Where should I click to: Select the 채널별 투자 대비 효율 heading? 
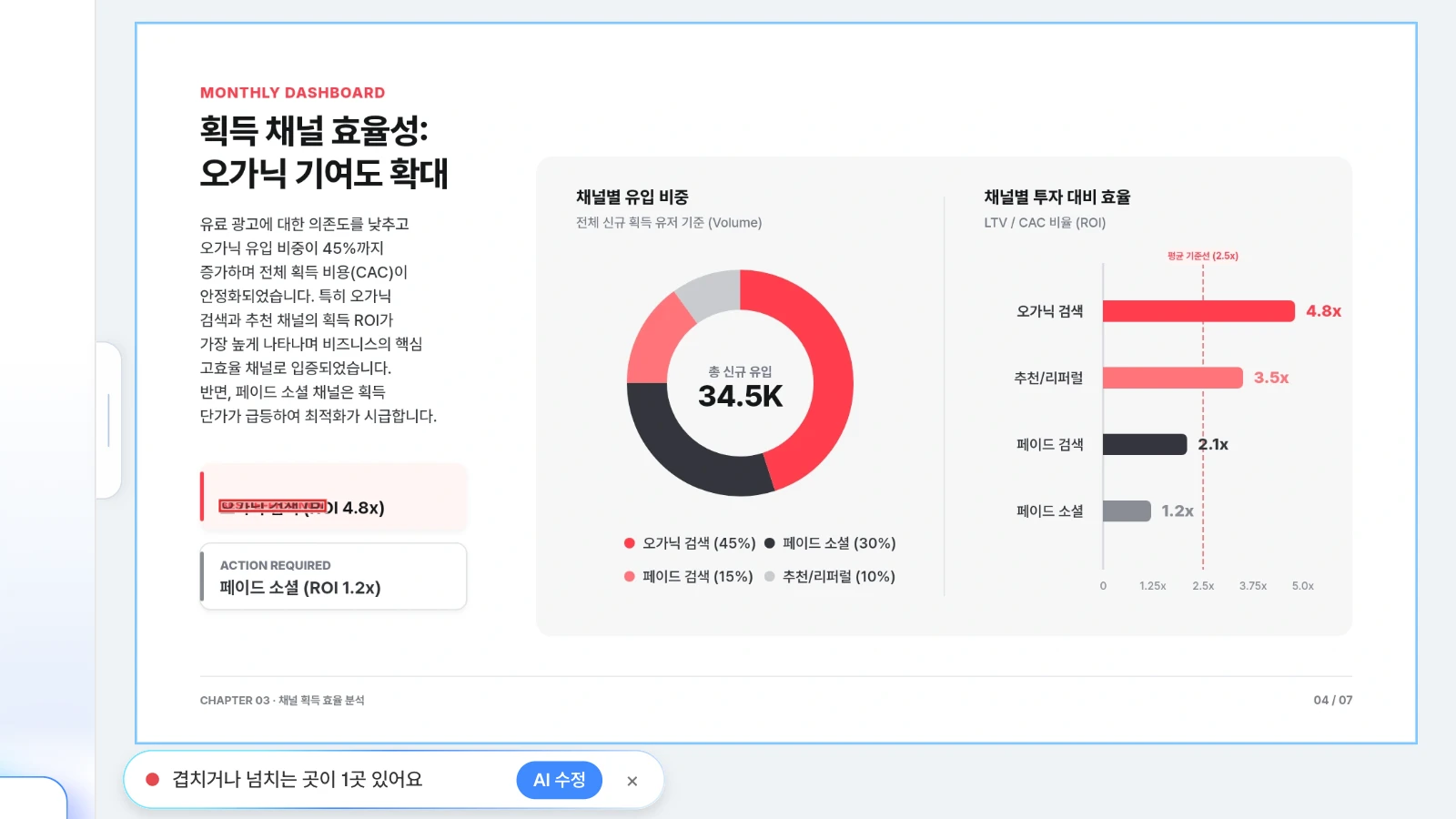[1057, 197]
